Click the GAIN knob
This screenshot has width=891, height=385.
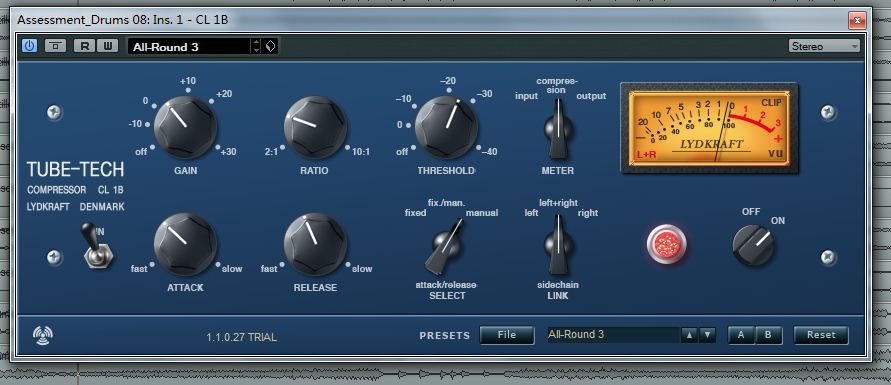[x=185, y=127]
